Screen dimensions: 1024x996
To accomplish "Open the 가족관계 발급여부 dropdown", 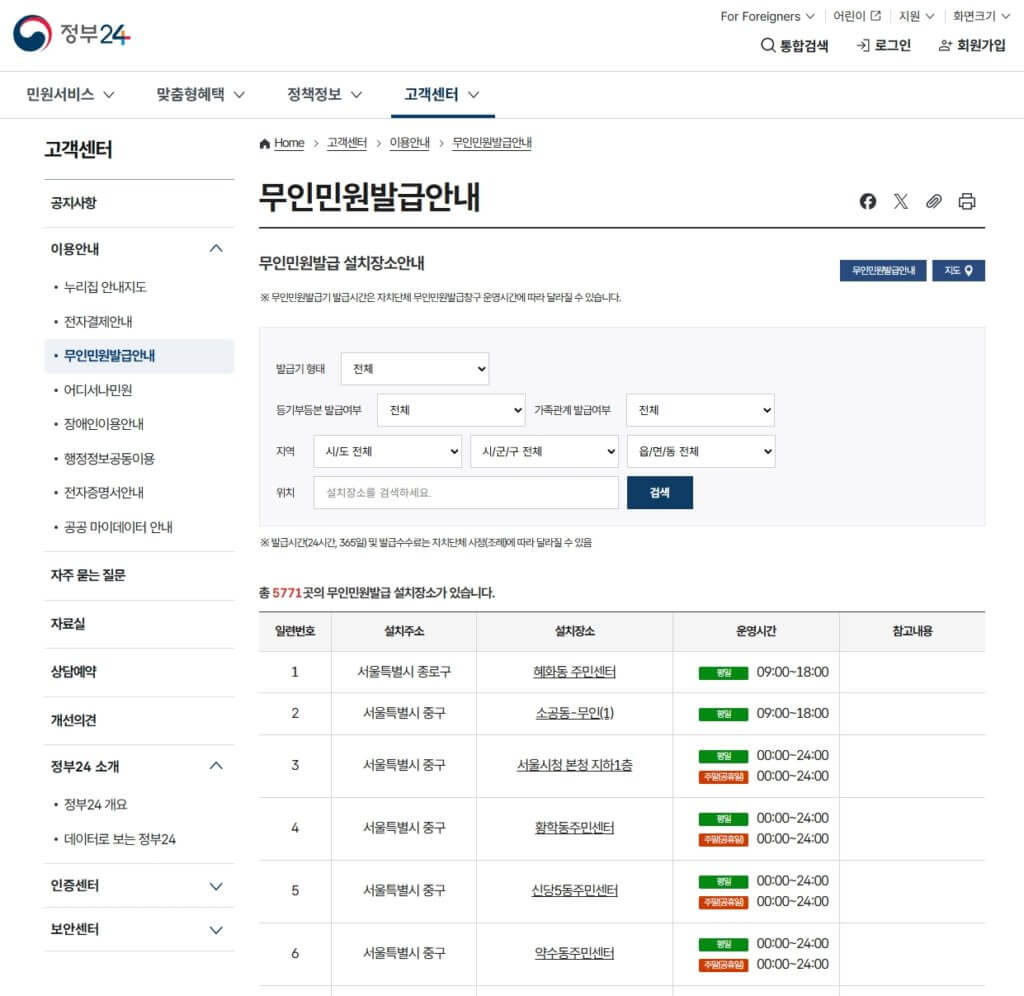I will tap(700, 410).
